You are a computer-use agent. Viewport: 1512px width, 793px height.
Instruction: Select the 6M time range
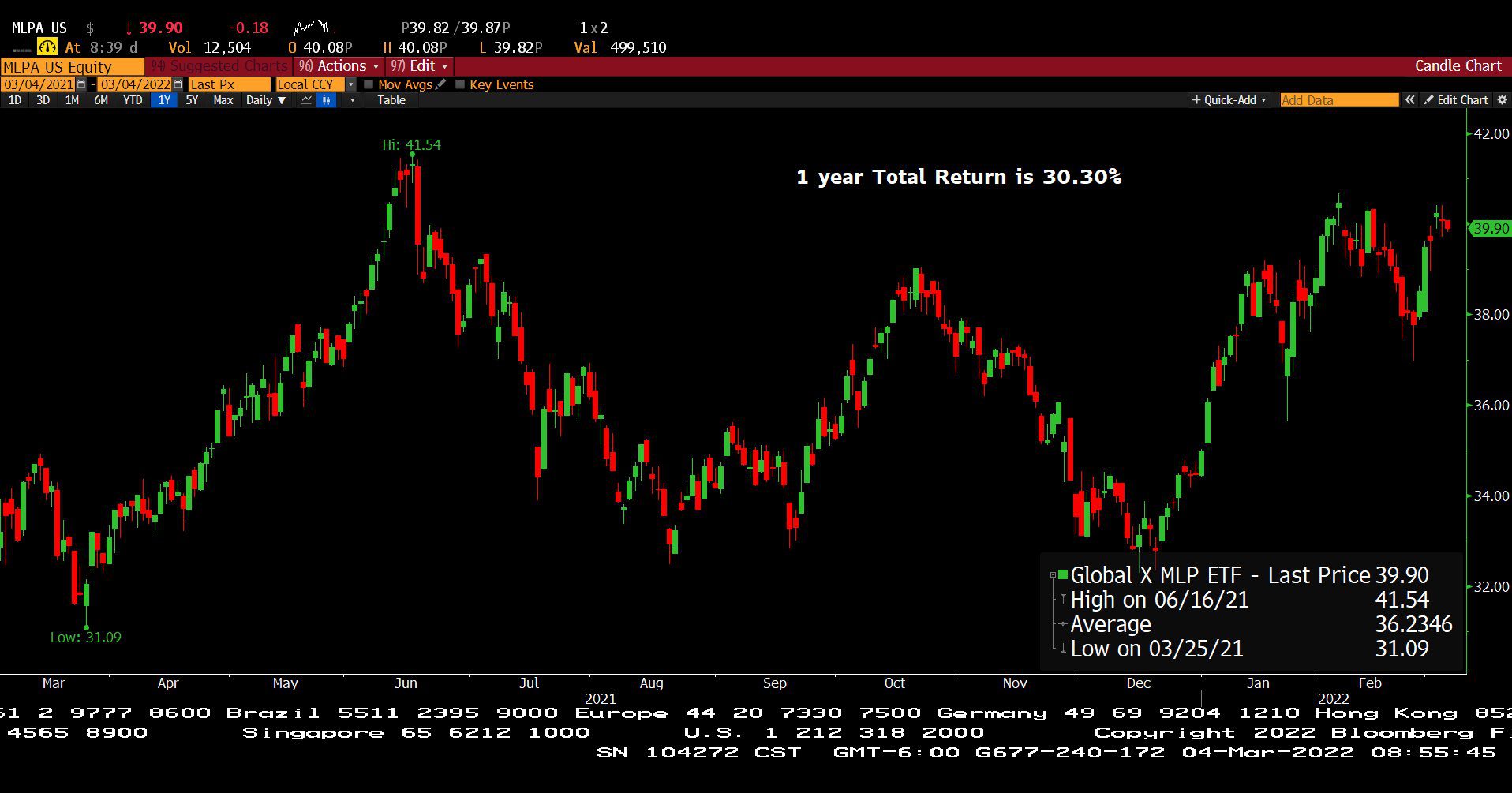(x=100, y=100)
